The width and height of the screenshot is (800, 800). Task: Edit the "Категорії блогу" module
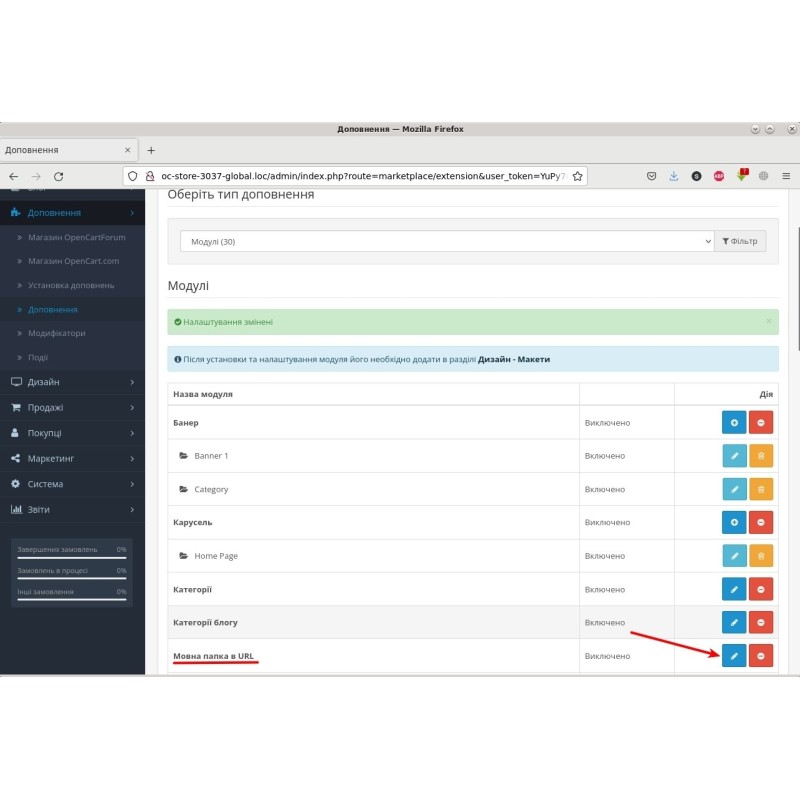coord(733,622)
